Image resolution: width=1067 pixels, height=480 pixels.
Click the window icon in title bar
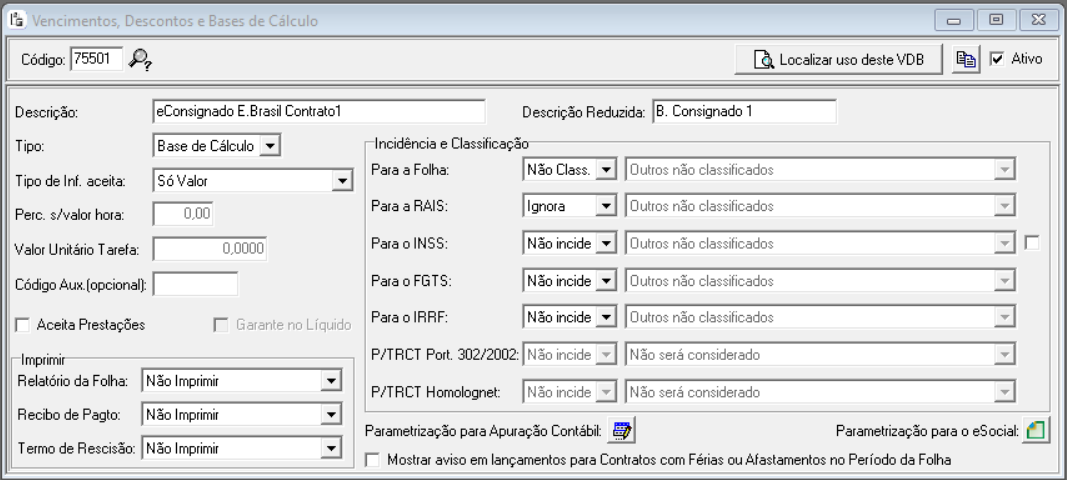click(17, 20)
